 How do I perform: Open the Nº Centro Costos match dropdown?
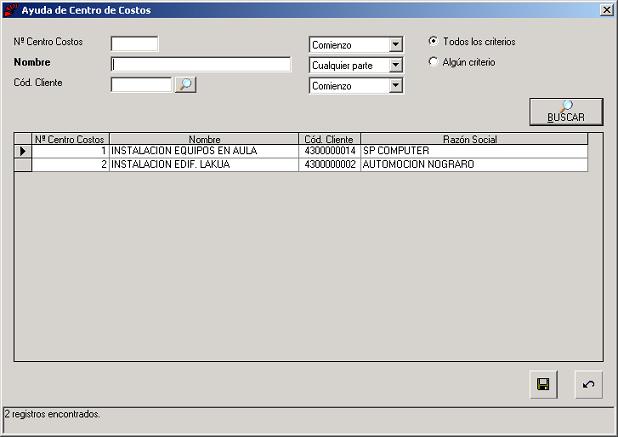(395, 45)
